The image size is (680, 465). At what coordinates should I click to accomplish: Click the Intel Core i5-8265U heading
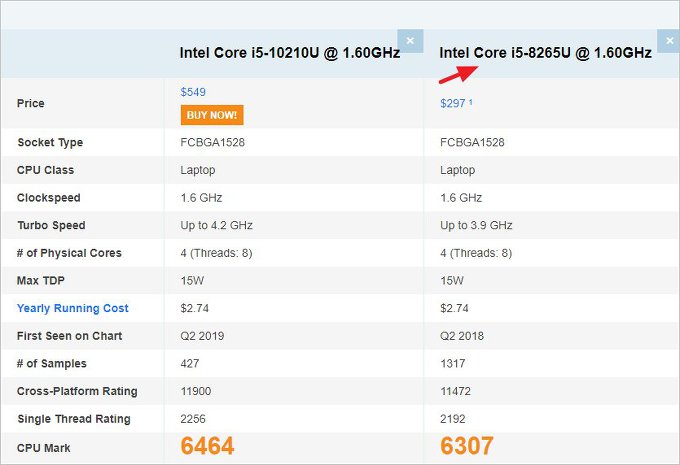(546, 53)
